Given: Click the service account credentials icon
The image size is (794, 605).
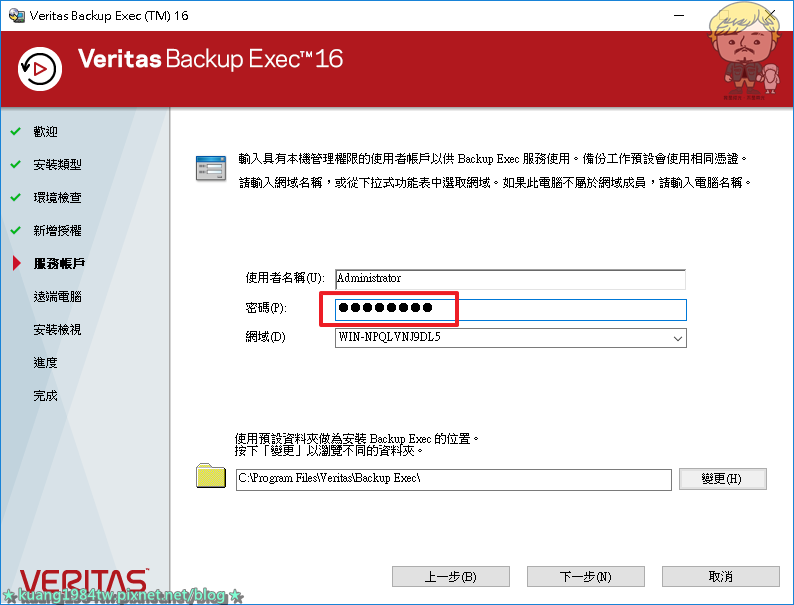Looking at the screenshot, I should tap(211, 169).
